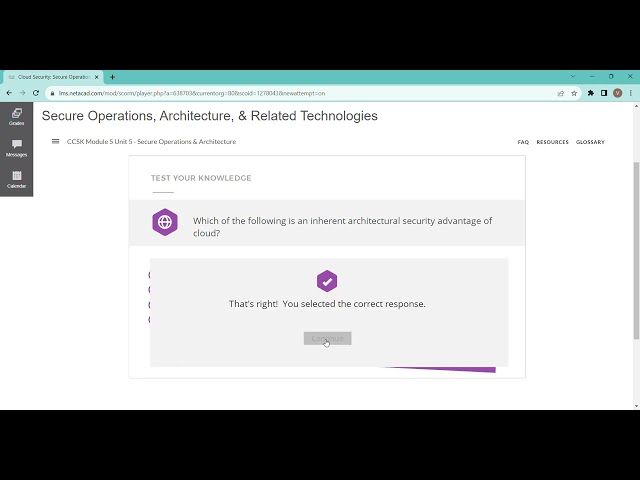Click the purple checkmark hexagon icon
This screenshot has width=640, height=480.
(x=327, y=281)
